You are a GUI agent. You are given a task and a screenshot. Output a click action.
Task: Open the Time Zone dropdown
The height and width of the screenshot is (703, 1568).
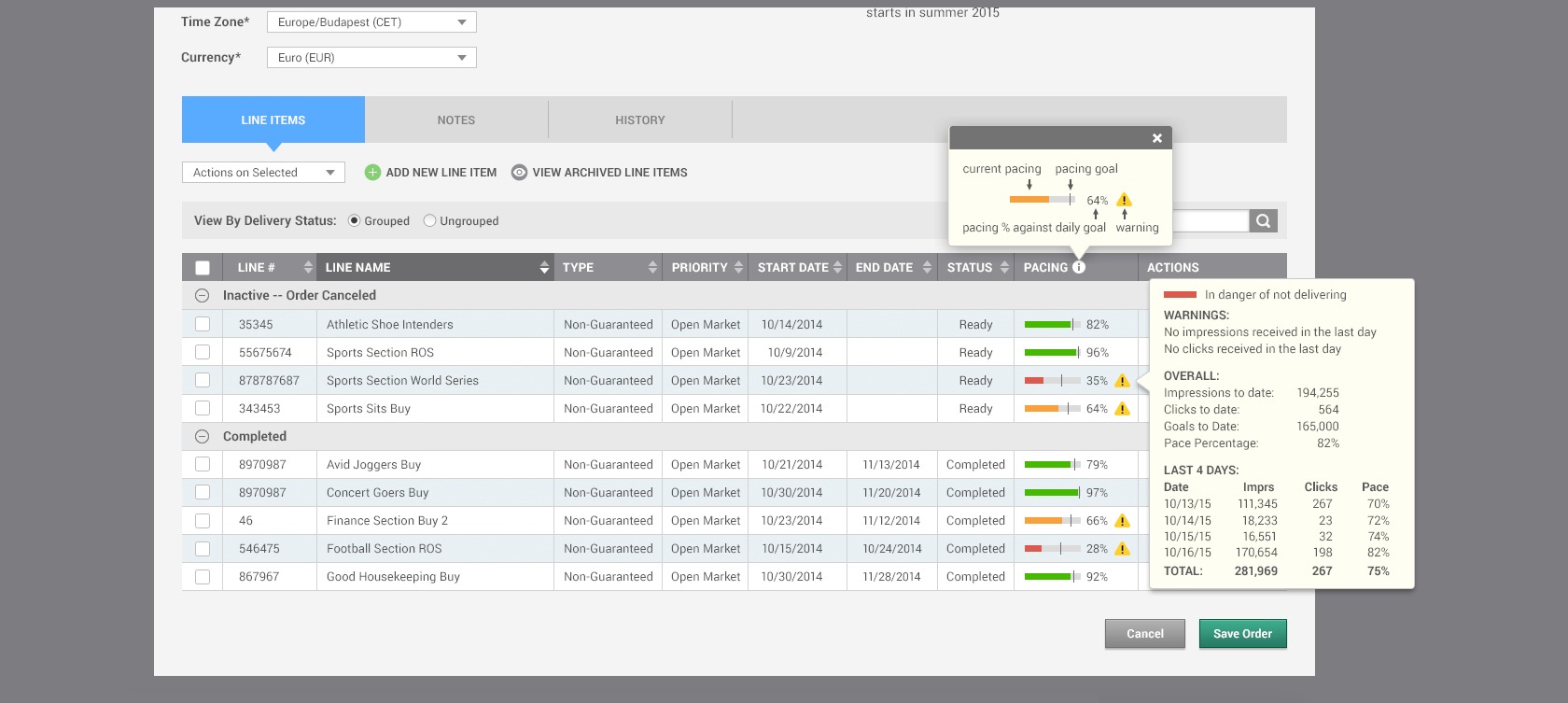[371, 22]
